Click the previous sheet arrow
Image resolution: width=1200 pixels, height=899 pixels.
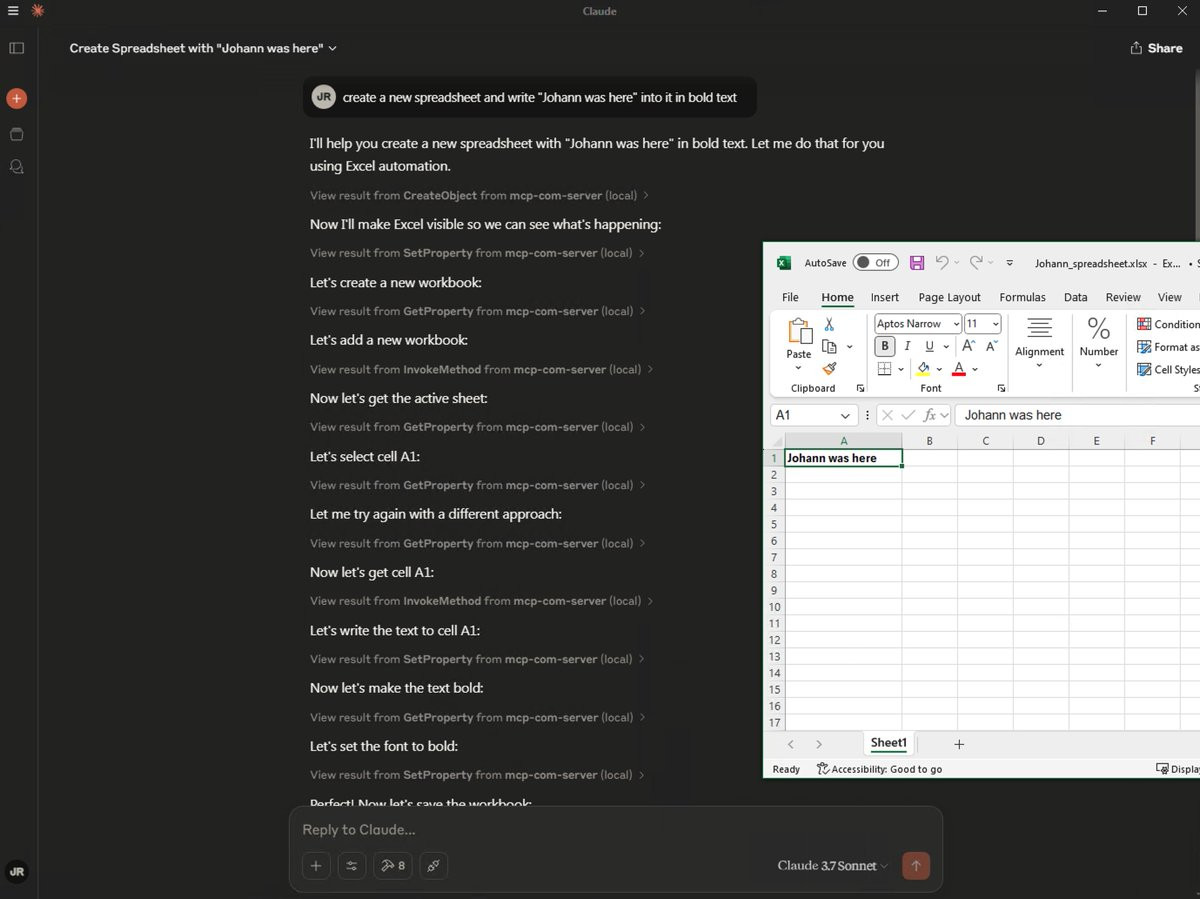coord(790,744)
